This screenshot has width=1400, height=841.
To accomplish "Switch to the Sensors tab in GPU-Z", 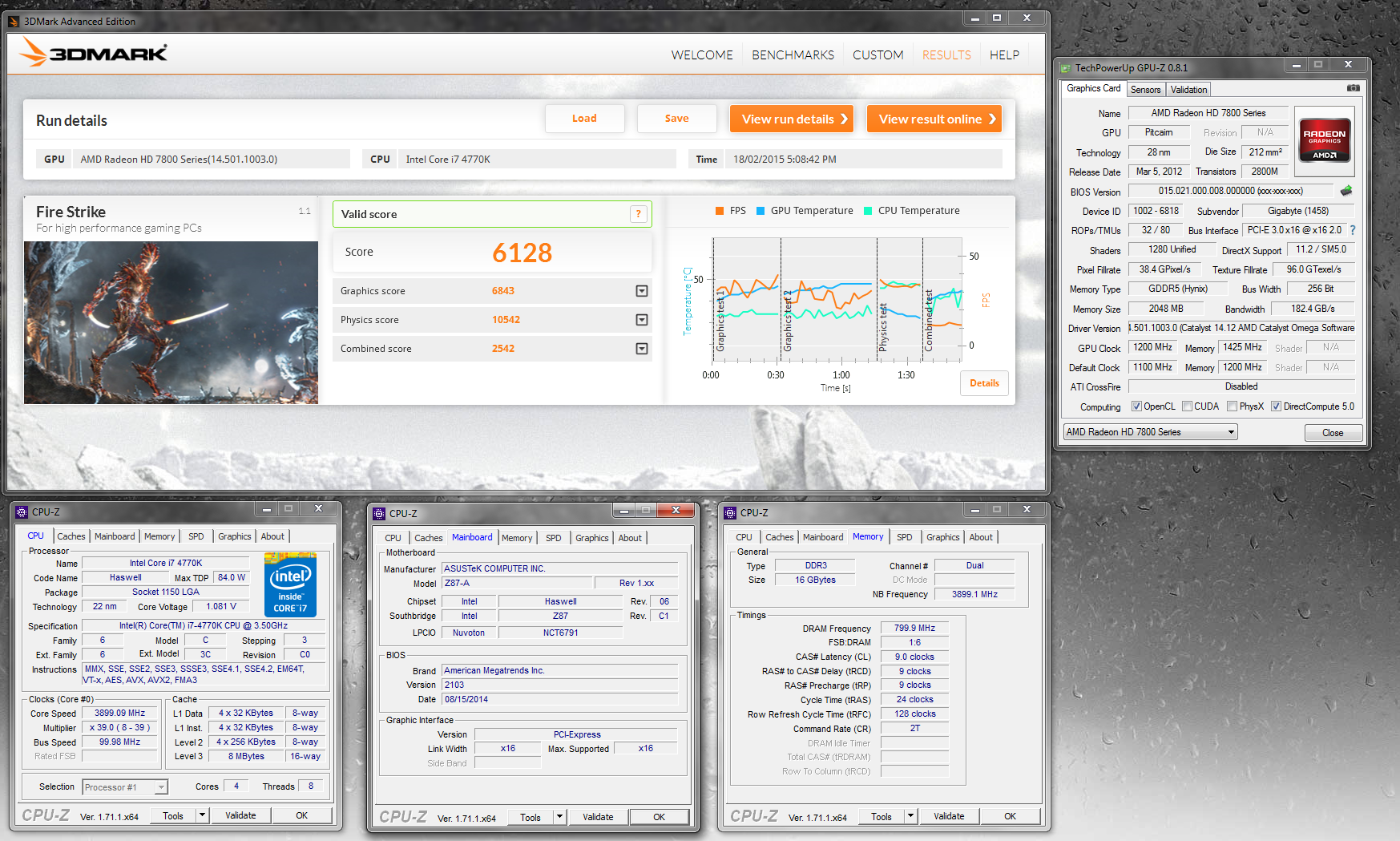I will (x=1145, y=90).
